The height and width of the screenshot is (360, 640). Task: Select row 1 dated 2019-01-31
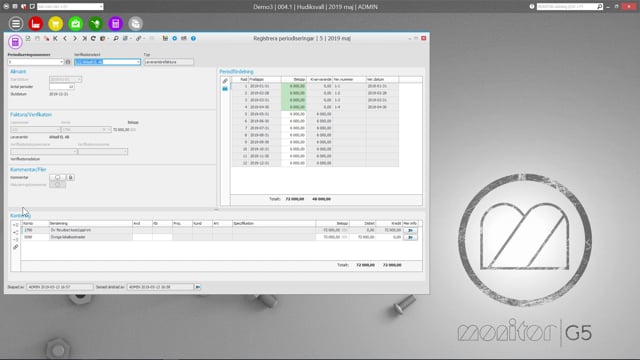pos(315,86)
